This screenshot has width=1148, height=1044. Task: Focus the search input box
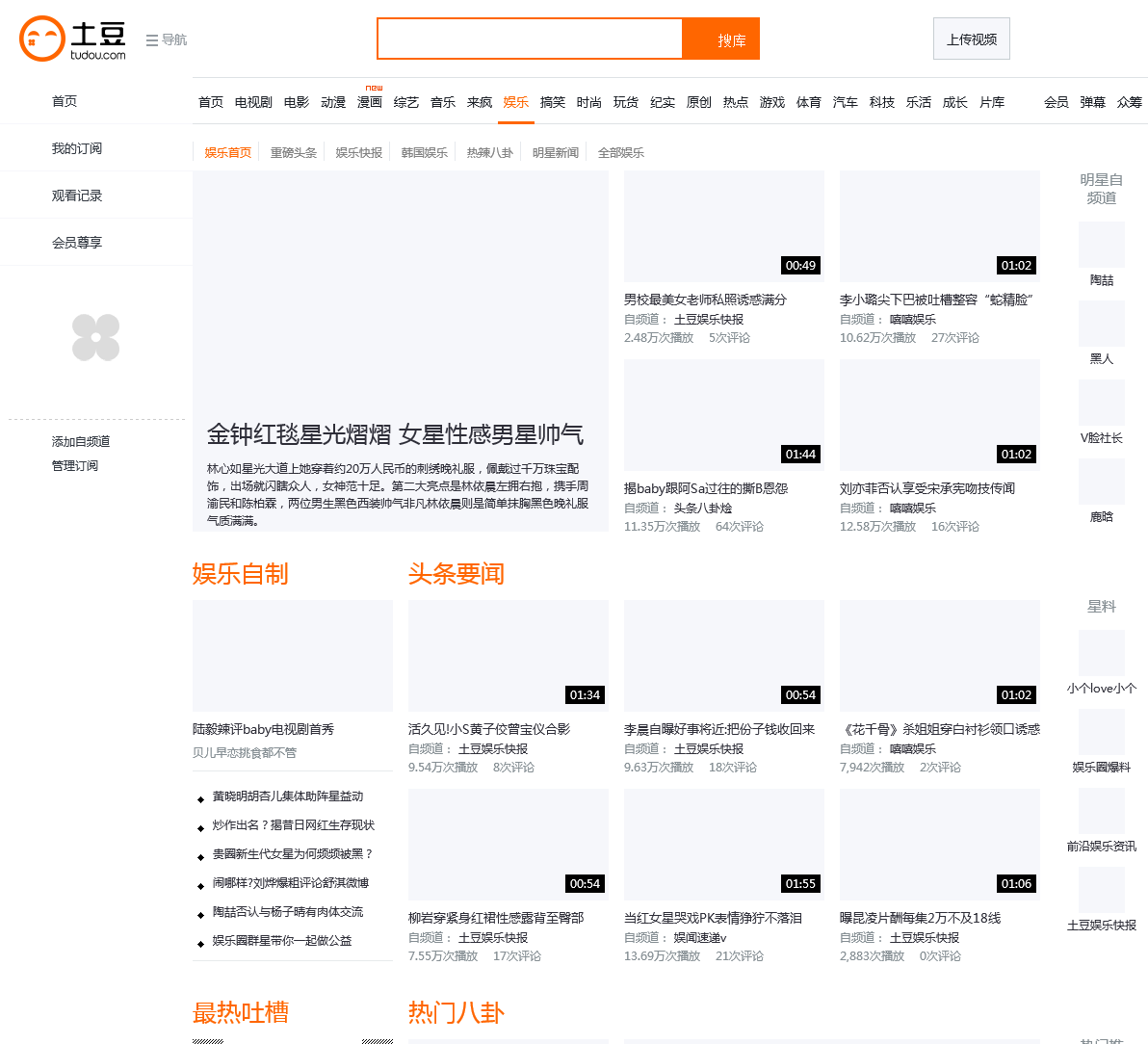coord(530,39)
